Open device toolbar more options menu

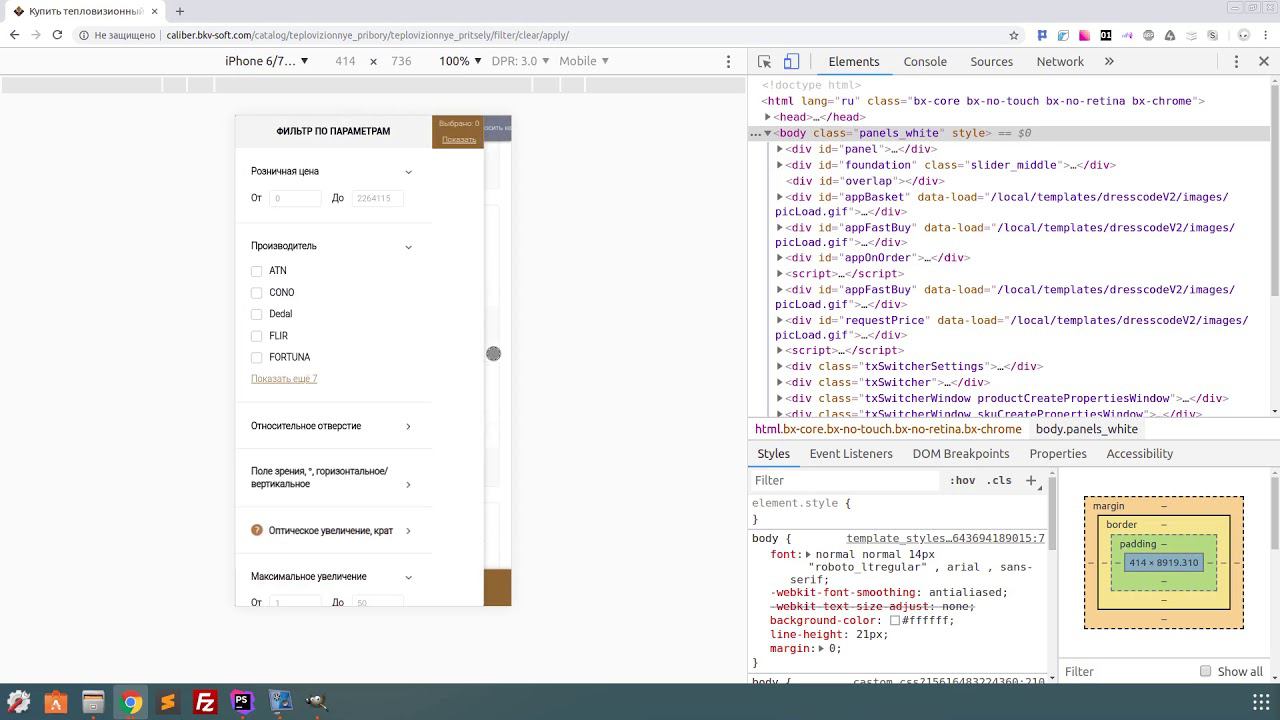pyautogui.click(x=728, y=61)
